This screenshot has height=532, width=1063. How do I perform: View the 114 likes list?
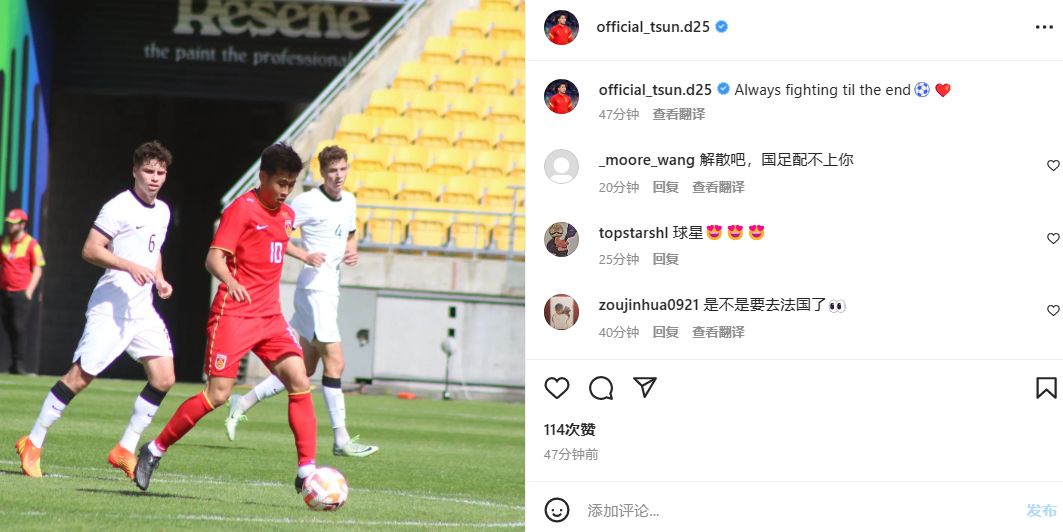[569, 430]
